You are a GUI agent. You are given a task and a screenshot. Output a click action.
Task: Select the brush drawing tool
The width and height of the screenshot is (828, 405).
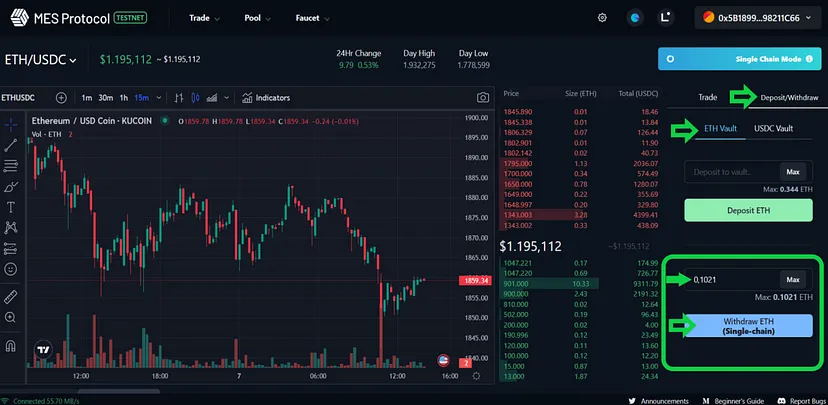point(11,186)
